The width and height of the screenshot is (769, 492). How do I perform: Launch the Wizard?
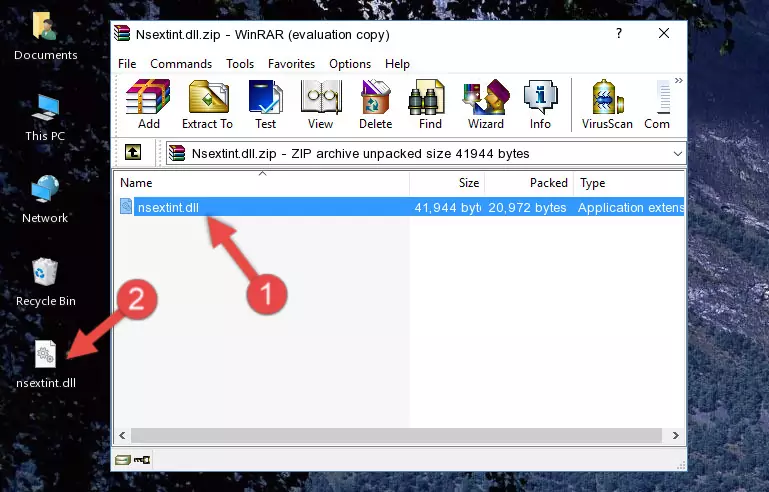tap(486, 104)
